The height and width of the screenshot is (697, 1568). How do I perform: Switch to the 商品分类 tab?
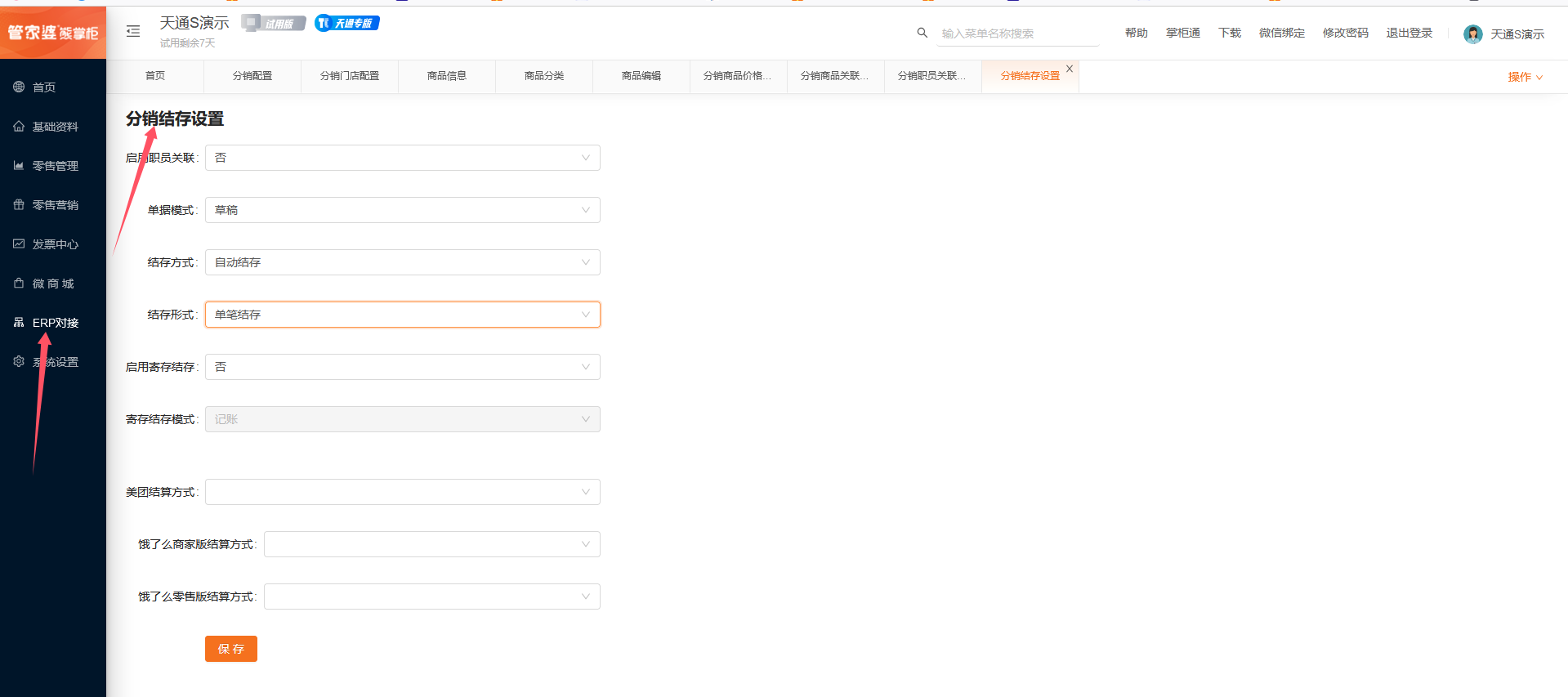pos(544,76)
